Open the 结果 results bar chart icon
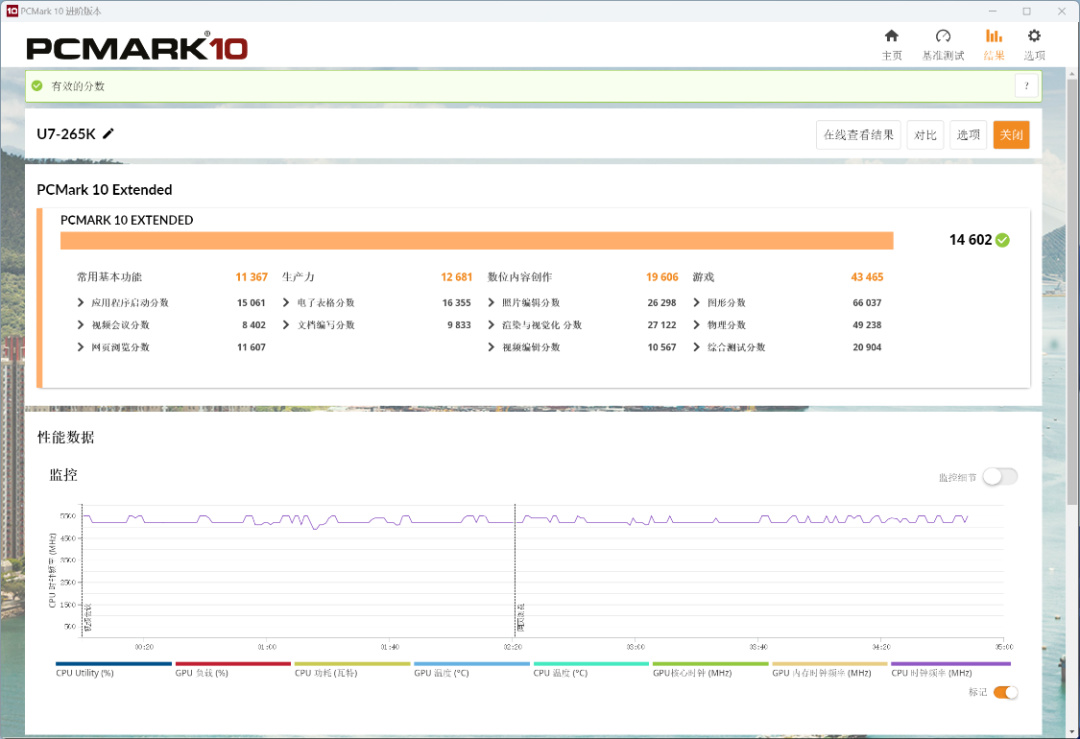Screen dimensions: 1080x739 click(x=993, y=36)
